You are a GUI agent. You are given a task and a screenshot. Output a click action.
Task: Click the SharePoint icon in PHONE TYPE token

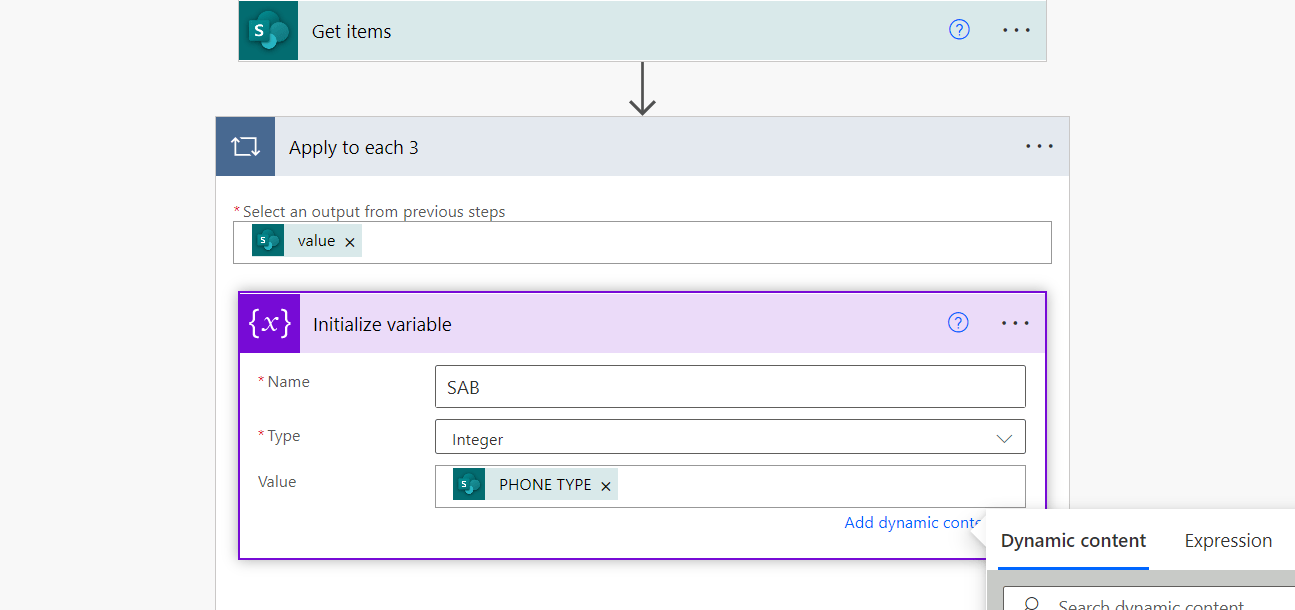point(469,485)
